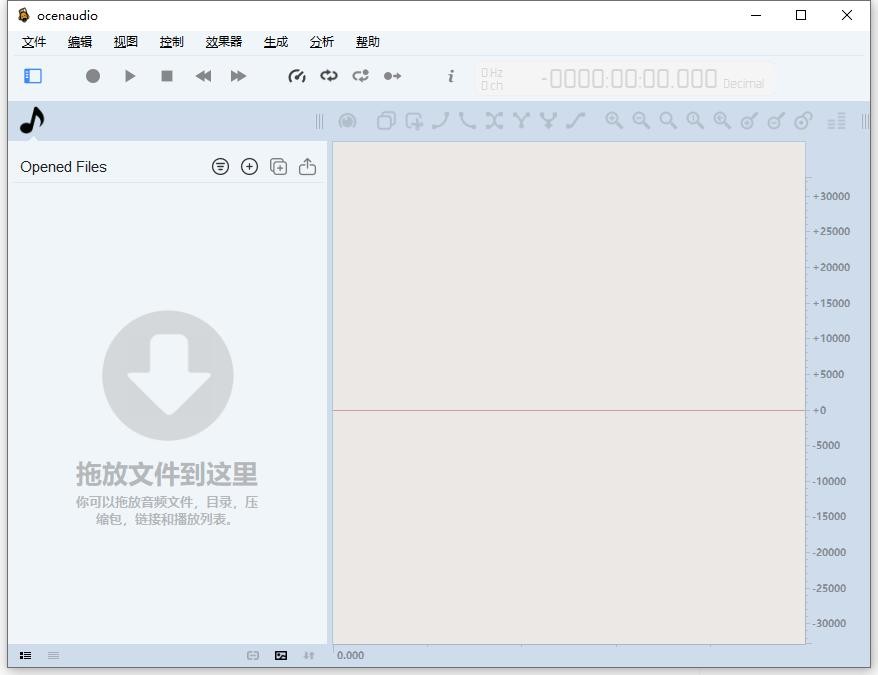
Task: Click the zoom-back magnifier with arrow
Action: (722, 120)
